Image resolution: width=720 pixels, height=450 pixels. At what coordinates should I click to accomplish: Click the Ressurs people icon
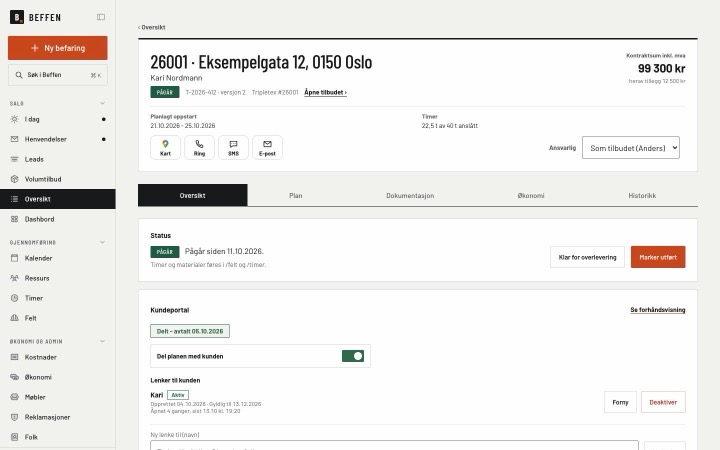15,278
